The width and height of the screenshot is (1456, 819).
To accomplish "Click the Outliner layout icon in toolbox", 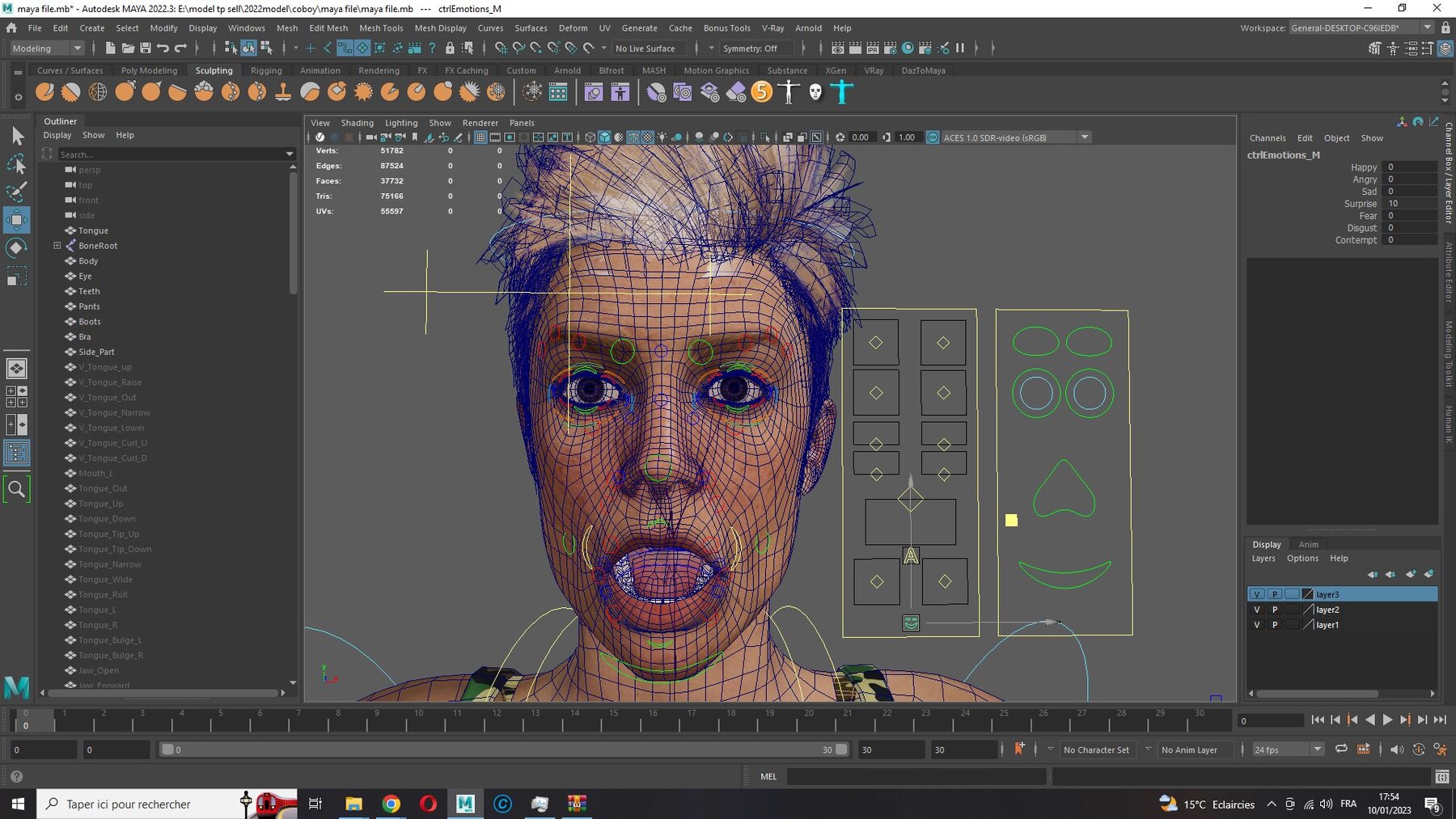I will coord(17,453).
